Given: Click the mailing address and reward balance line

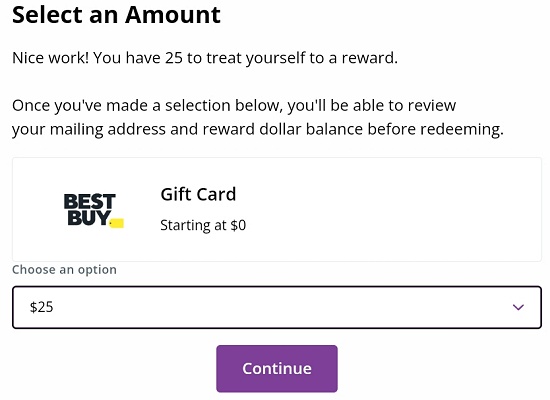Looking at the screenshot, I should [258, 129].
